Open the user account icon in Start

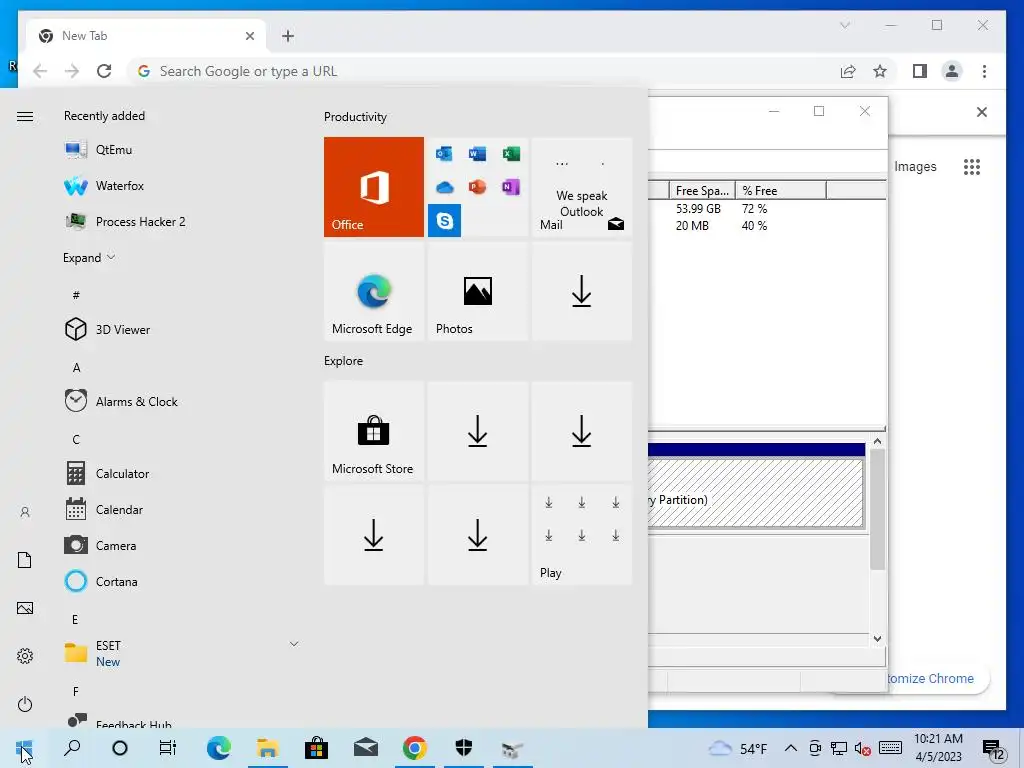pyautogui.click(x=25, y=513)
